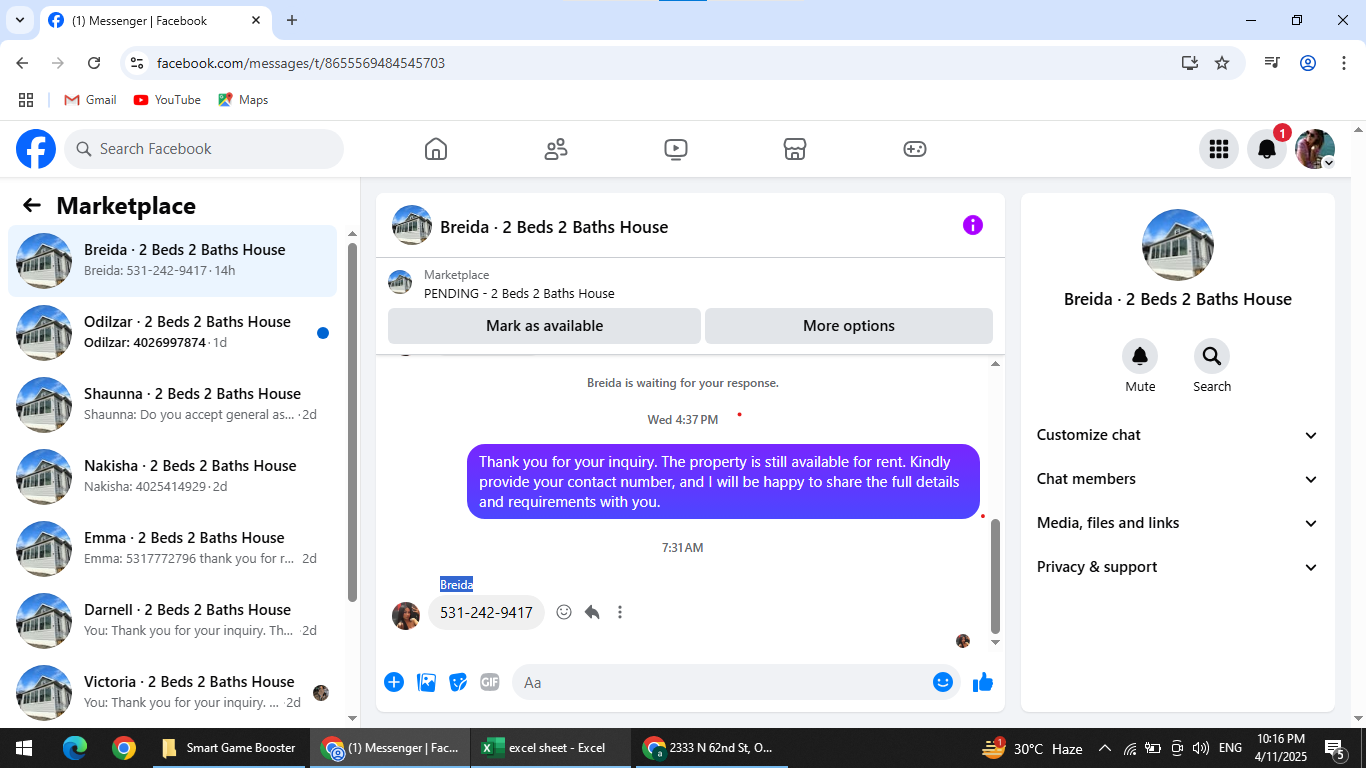This screenshot has height=768, width=1366.
Task: Open the emoji picker in composer
Action: tap(943, 682)
